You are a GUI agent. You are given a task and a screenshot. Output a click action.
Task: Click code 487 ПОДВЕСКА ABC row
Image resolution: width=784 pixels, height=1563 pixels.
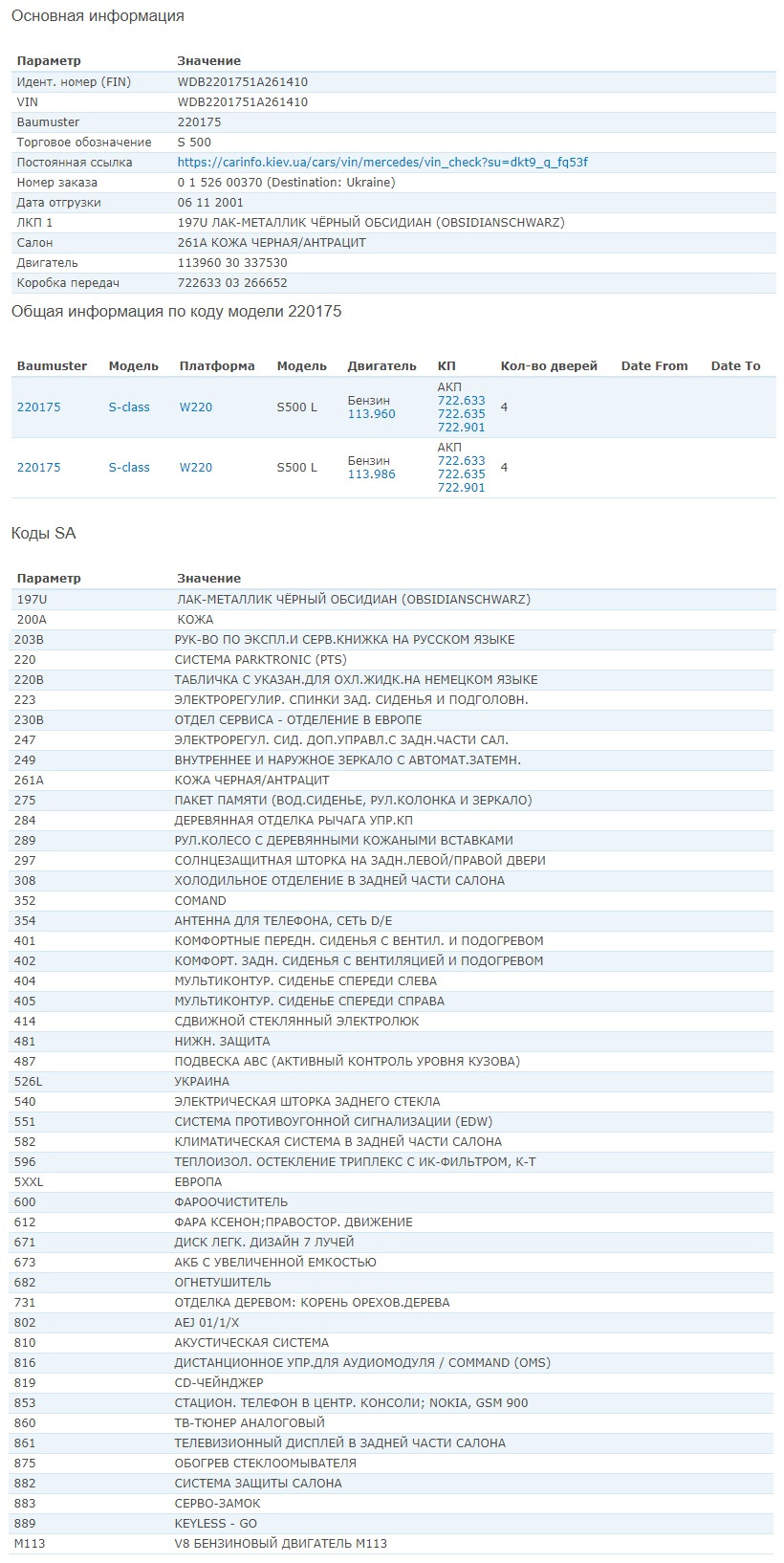point(392,1062)
